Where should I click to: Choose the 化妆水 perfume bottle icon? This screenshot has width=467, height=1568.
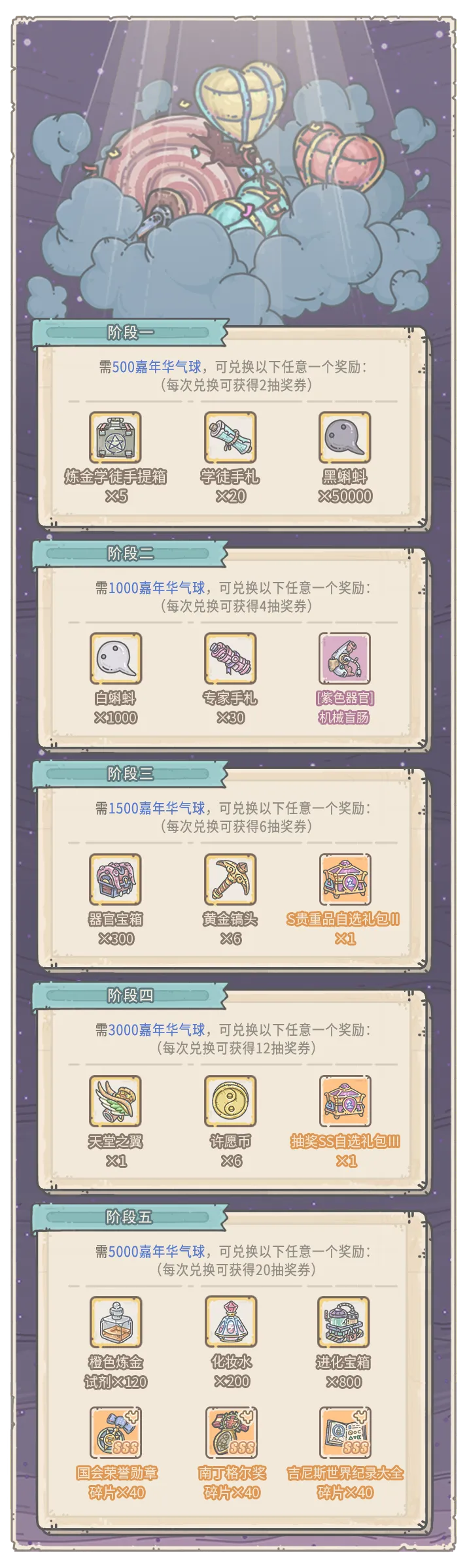click(x=230, y=1322)
